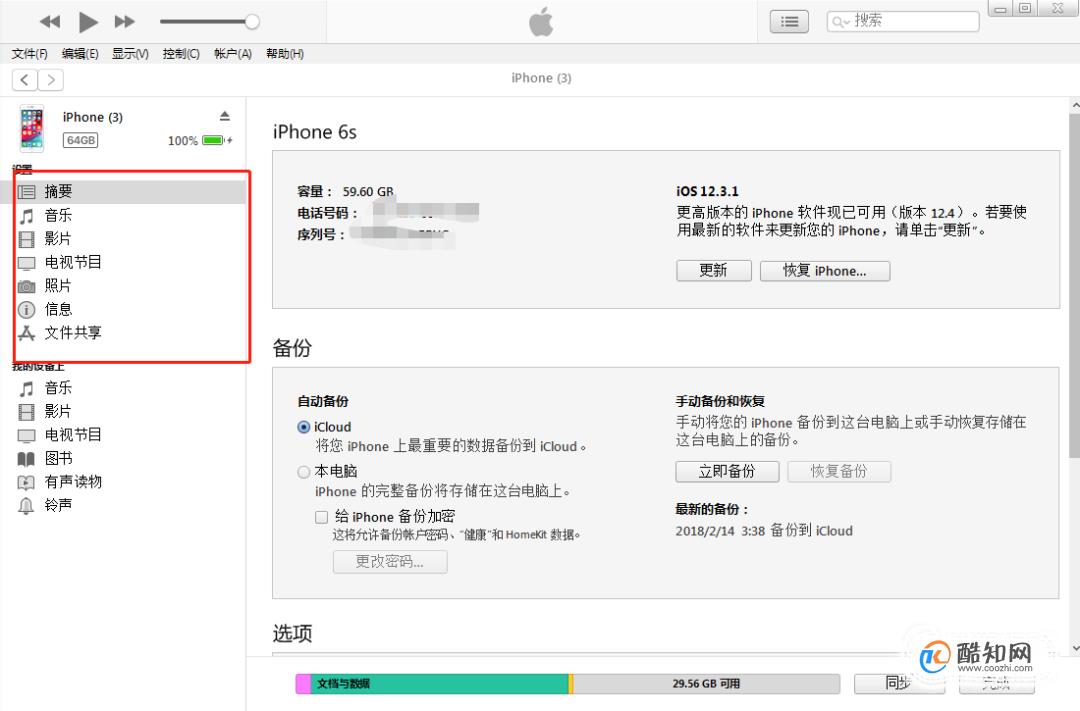
Task: Open the 帮助(H) menu
Action: tap(284, 54)
